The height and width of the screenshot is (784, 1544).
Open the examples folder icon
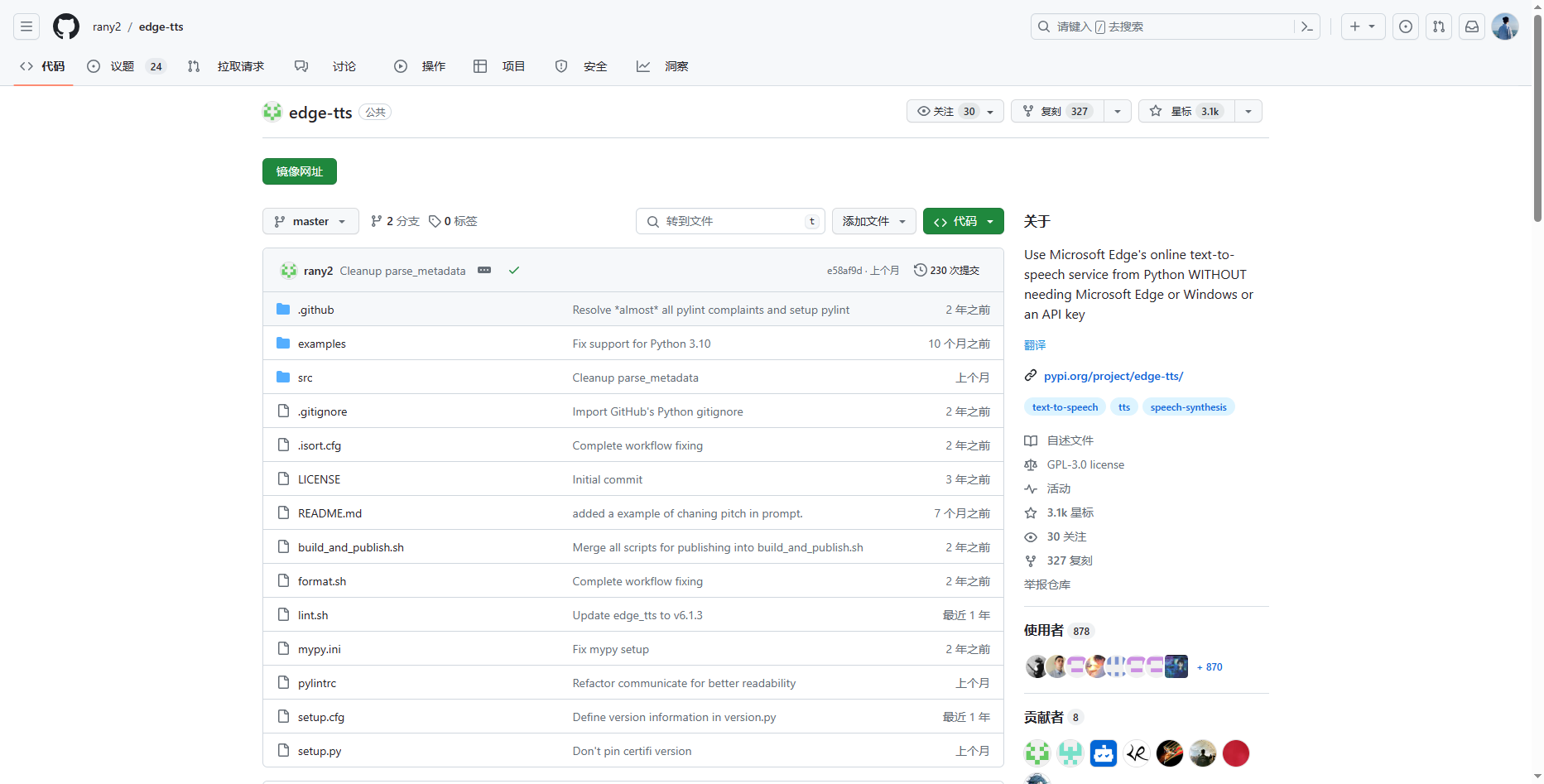283,343
